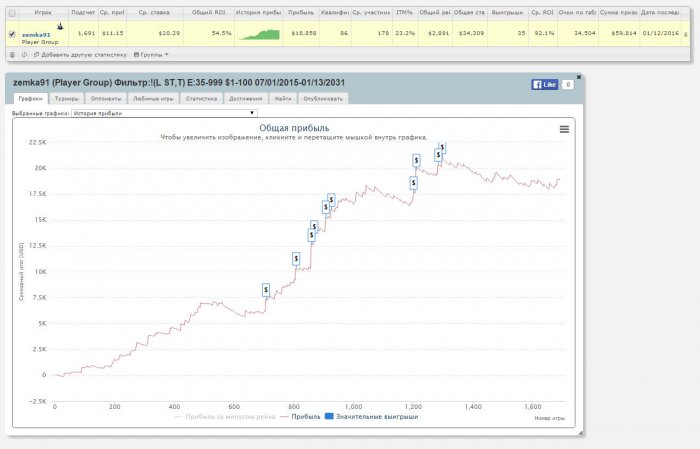Click the refresh icon below the player table

[x=24, y=54]
